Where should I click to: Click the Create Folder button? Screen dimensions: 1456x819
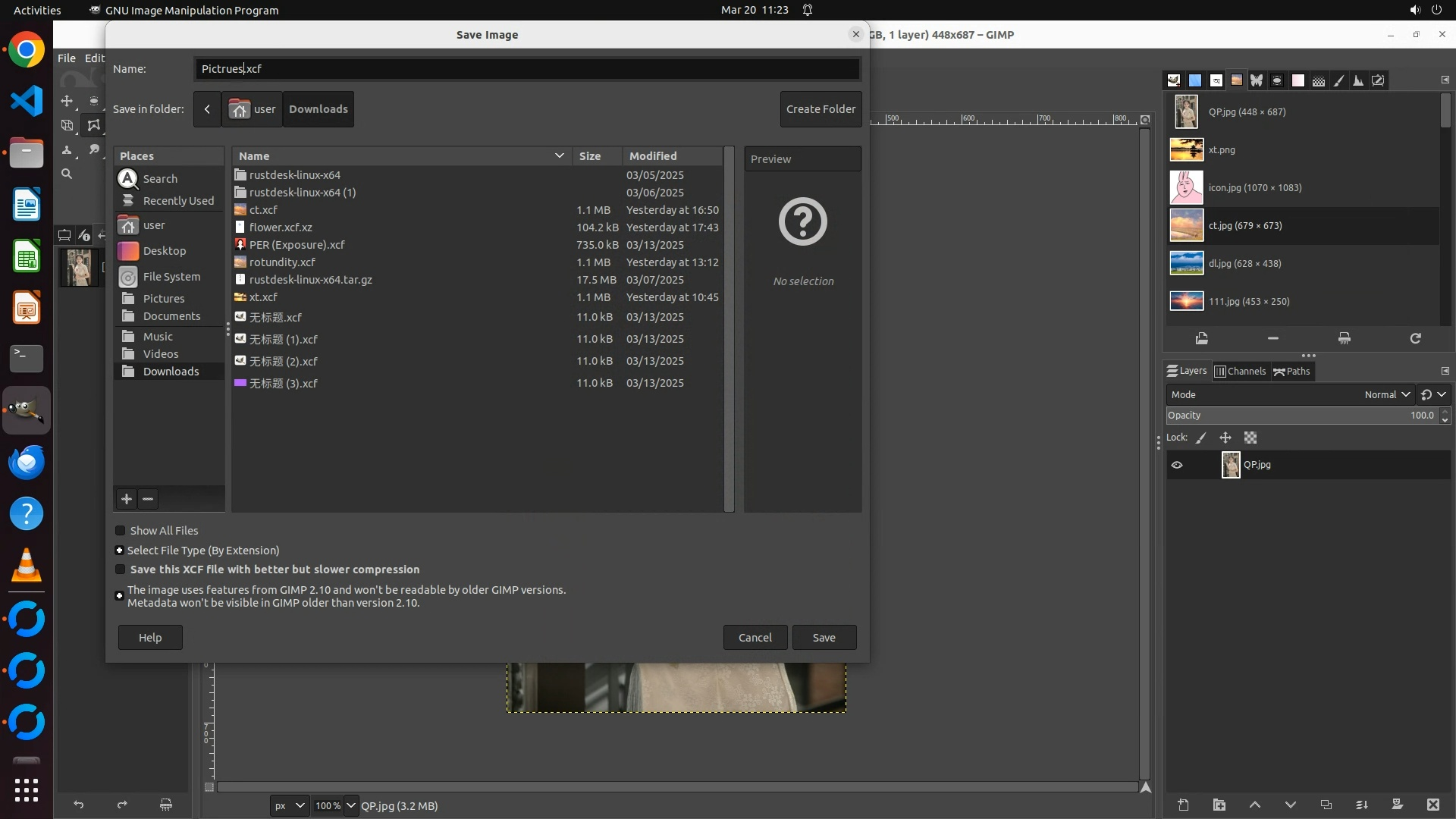point(821,109)
